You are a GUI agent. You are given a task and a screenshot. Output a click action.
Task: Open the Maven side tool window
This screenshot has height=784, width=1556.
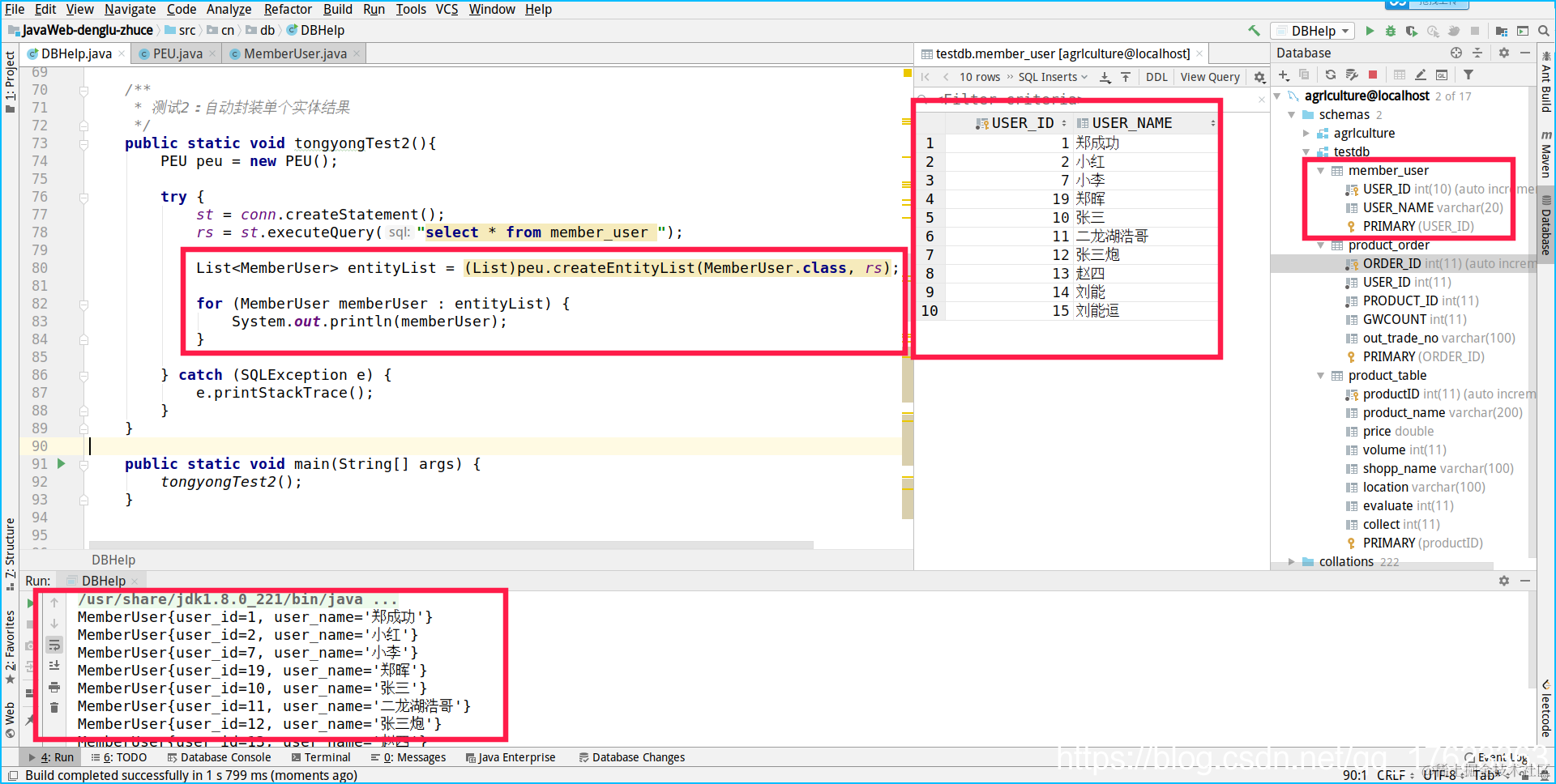[x=1546, y=154]
